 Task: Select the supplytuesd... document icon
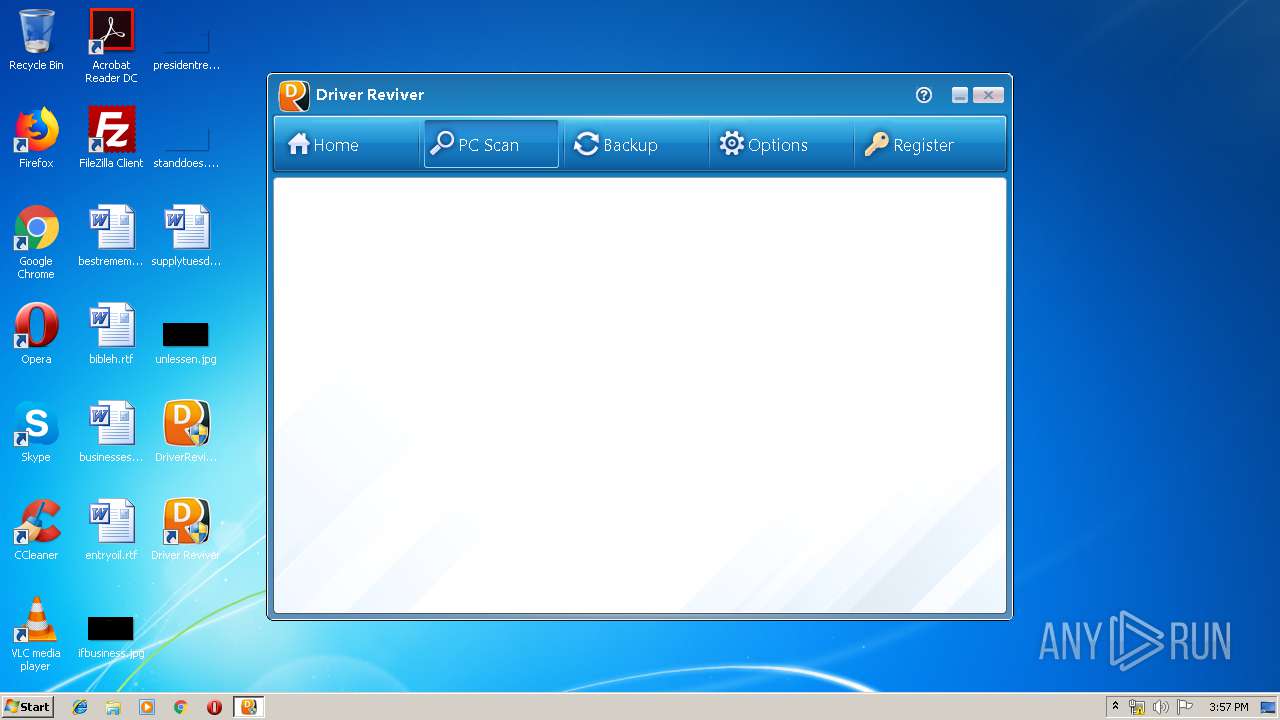click(x=186, y=236)
